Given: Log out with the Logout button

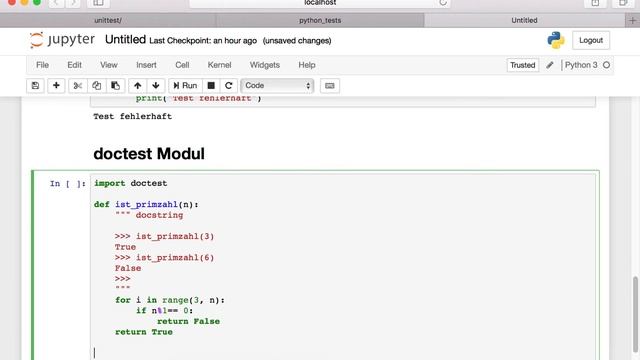Looking at the screenshot, I should click(591, 40).
